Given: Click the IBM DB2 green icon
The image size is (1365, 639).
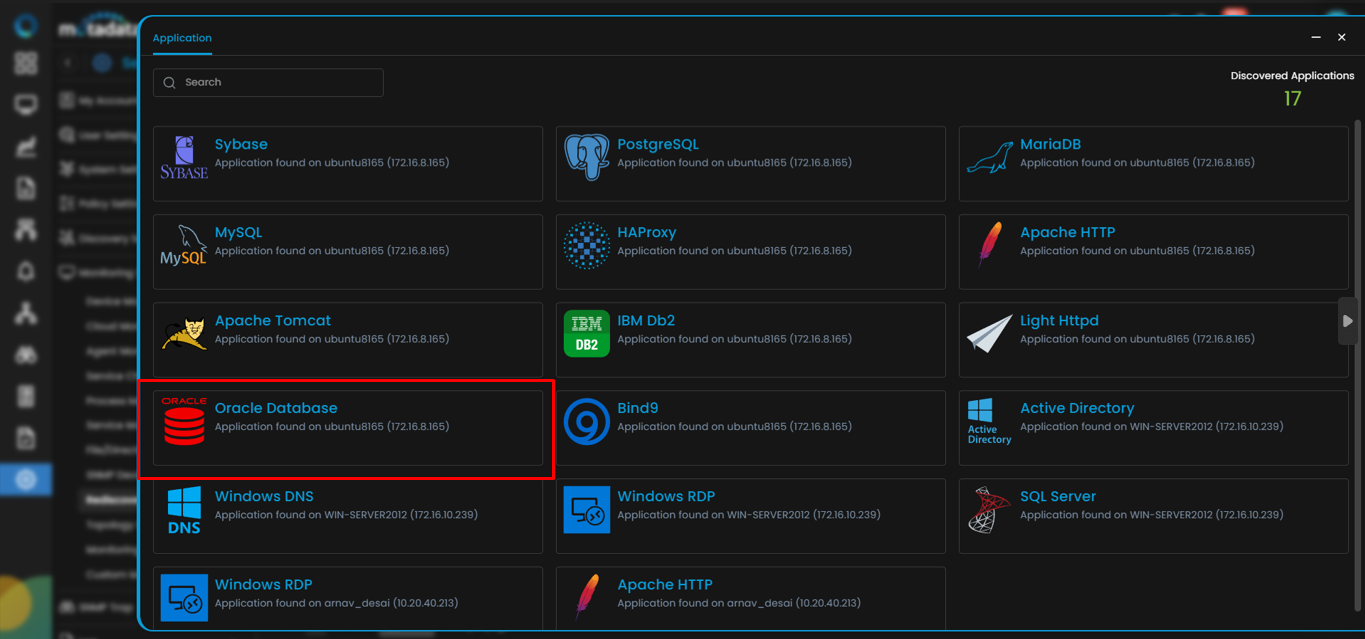Looking at the screenshot, I should click(x=587, y=333).
